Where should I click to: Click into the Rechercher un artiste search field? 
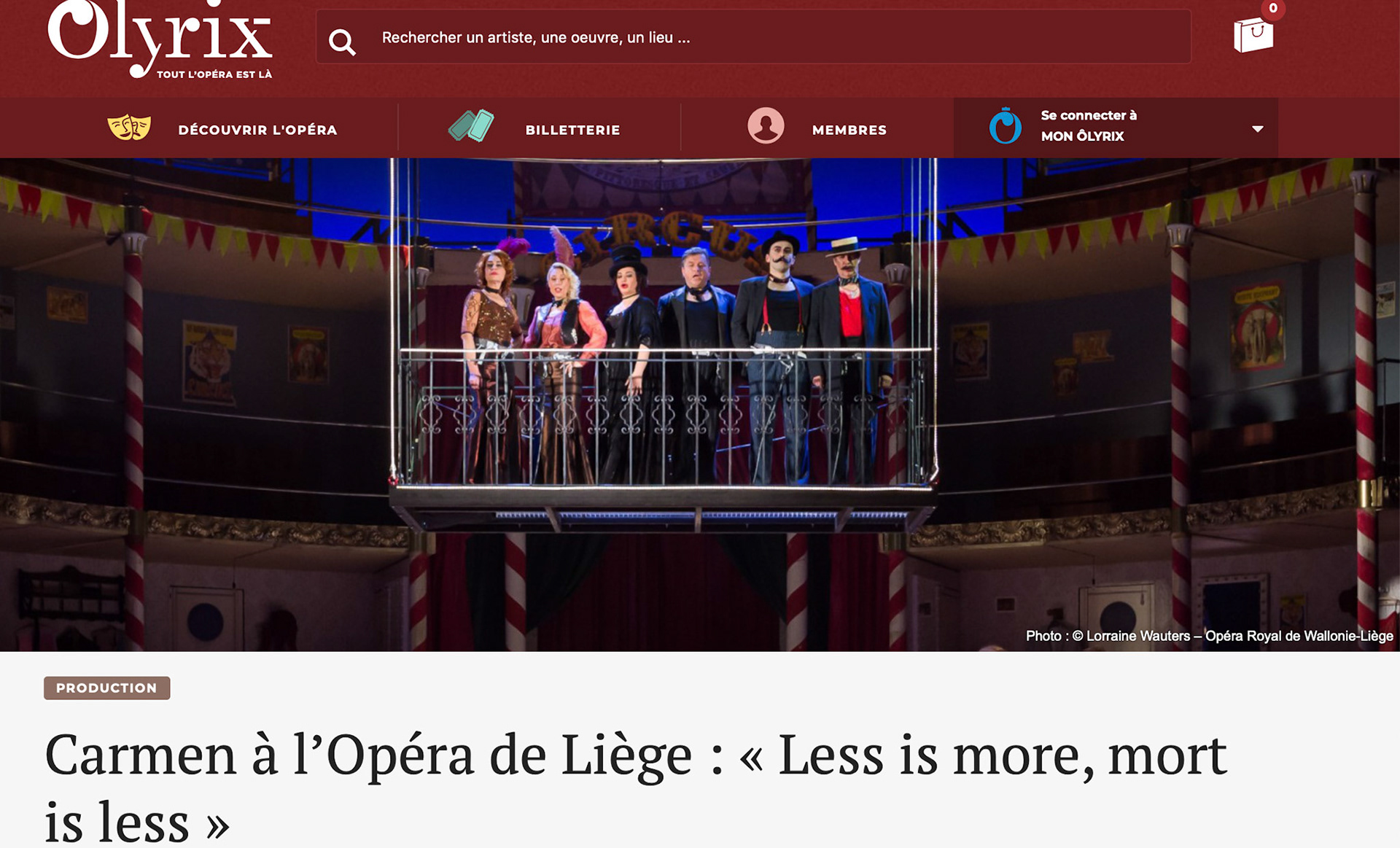[753, 36]
